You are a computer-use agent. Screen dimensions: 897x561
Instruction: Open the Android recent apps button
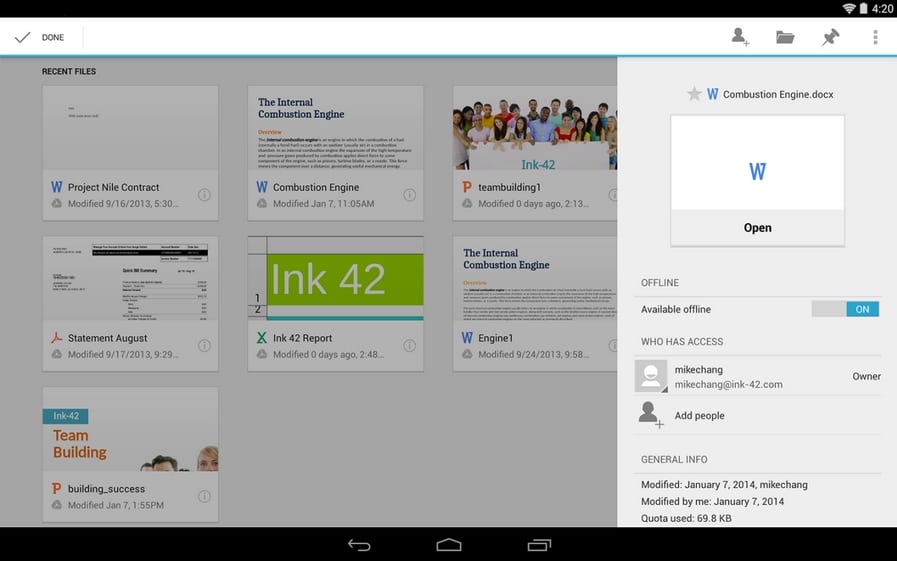[539, 545]
